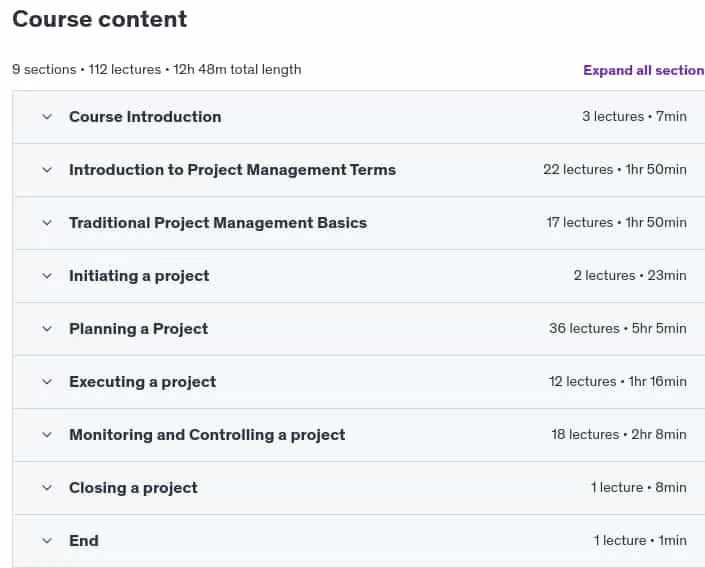Open the Closing a project title
This screenshot has width=705, height=568.
134,488
